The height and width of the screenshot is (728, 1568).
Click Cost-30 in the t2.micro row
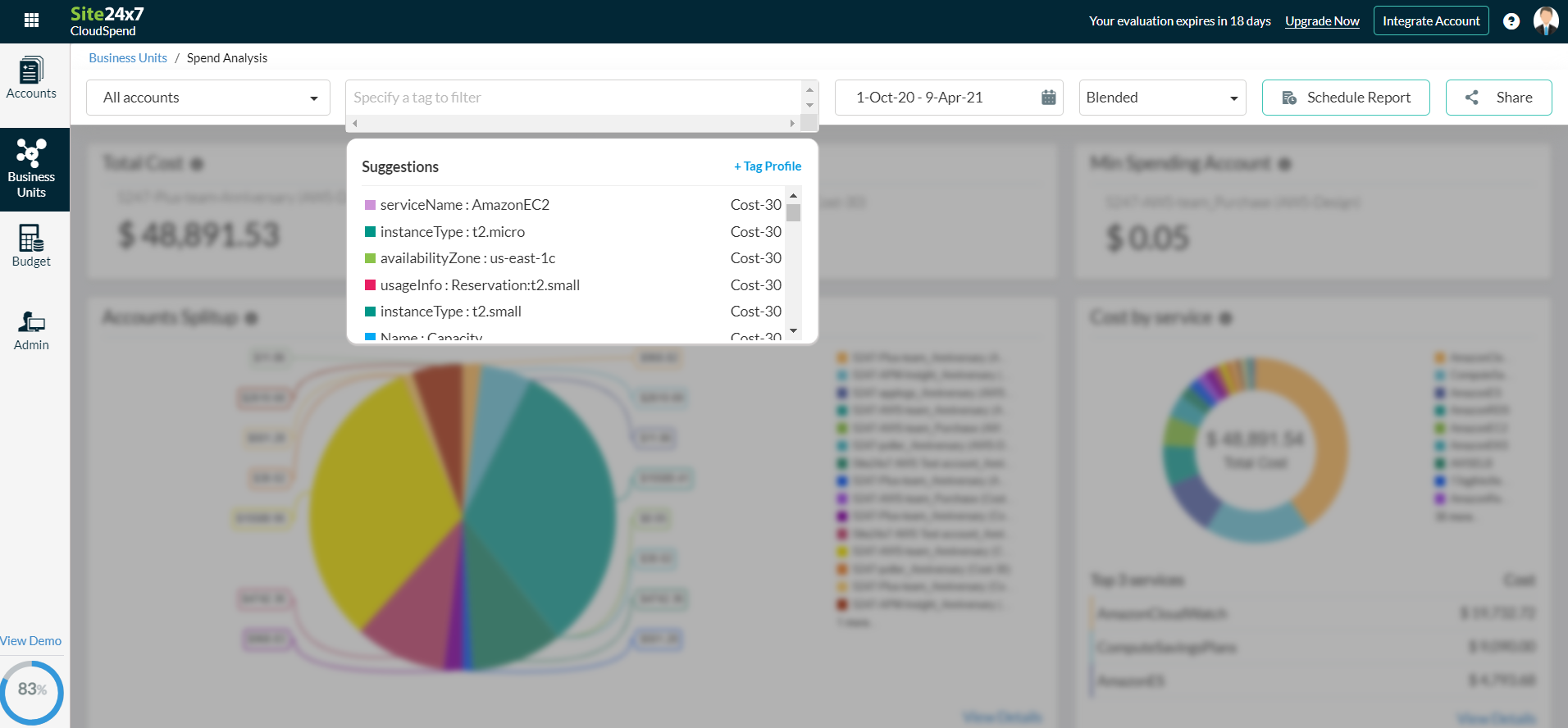[755, 232]
